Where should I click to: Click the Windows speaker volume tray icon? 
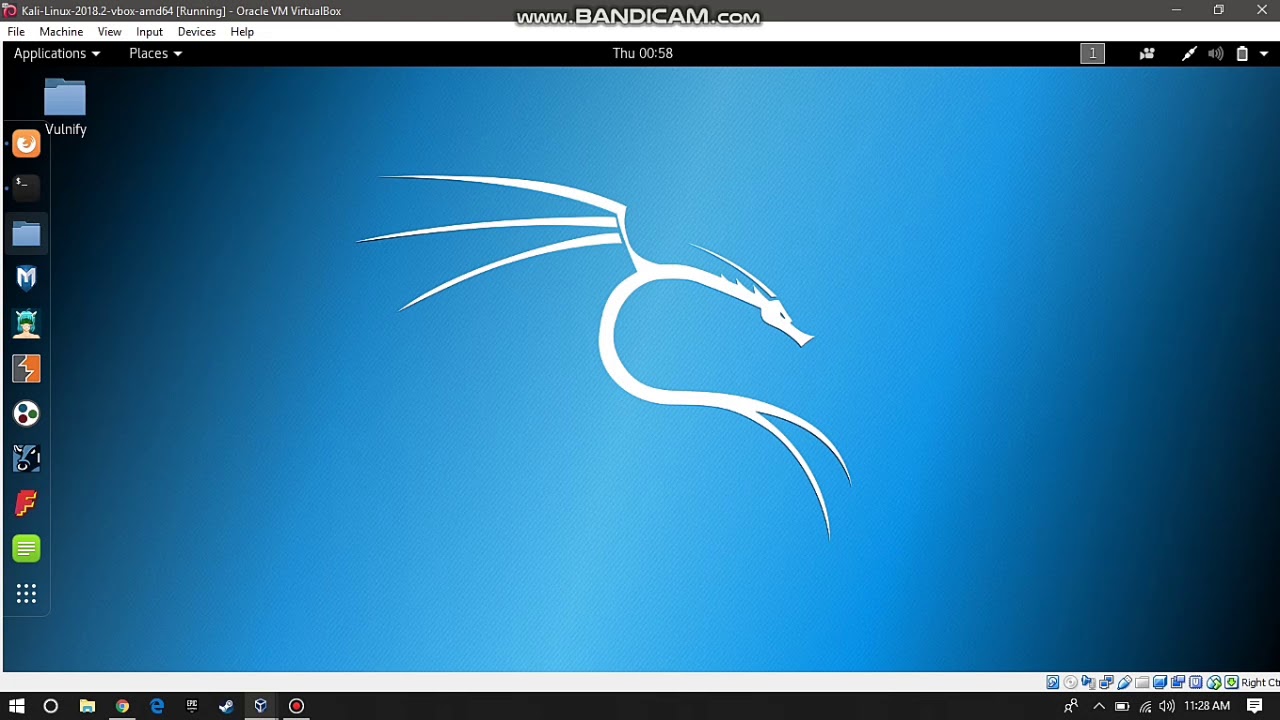1167,706
